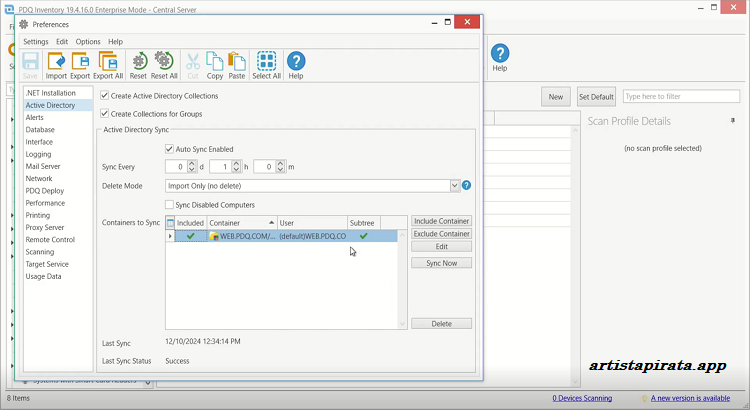
Task: Increase the Sync Every days value
Action: (192, 164)
